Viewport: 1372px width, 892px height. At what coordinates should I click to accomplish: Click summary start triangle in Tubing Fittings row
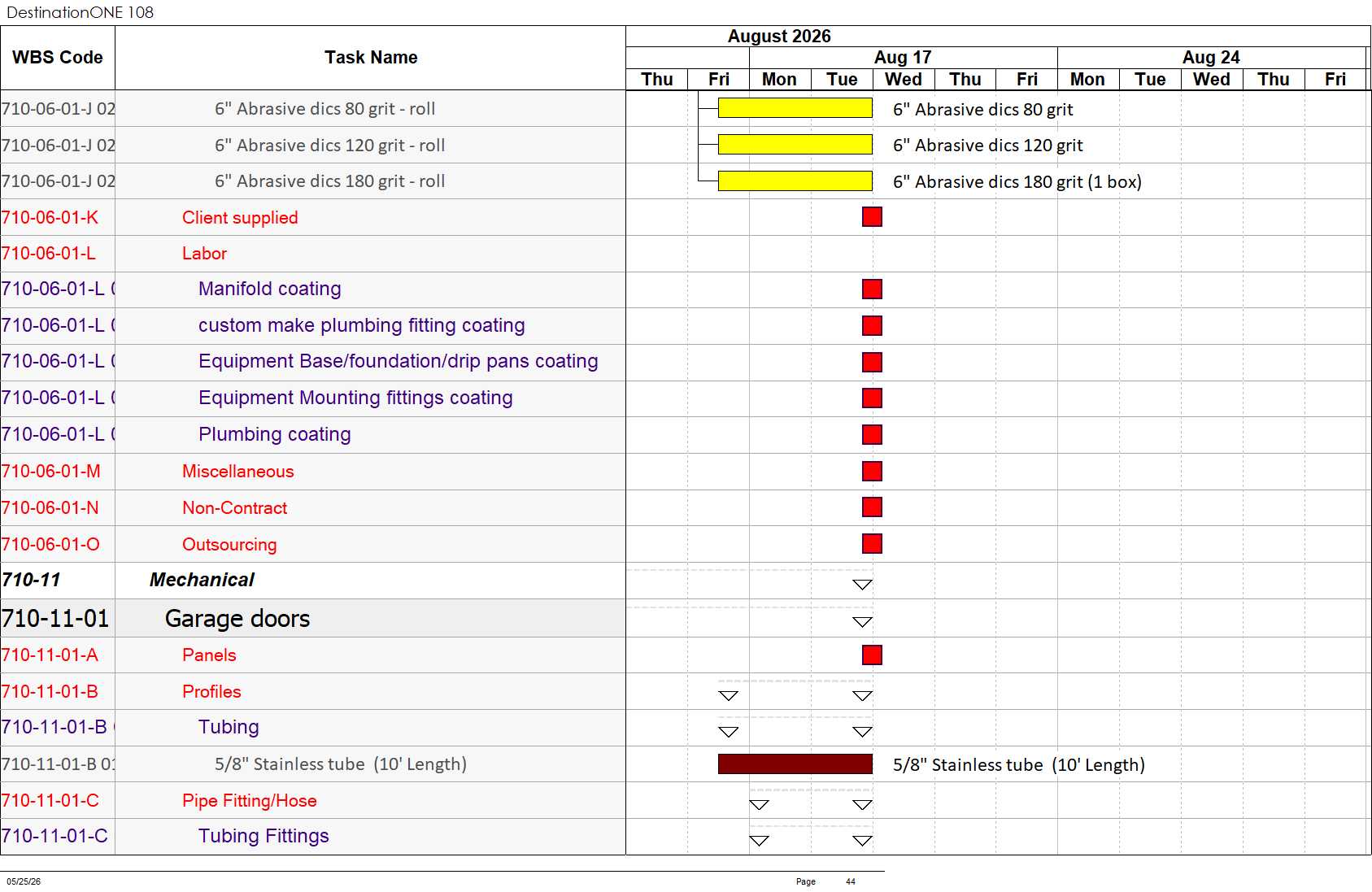759,841
